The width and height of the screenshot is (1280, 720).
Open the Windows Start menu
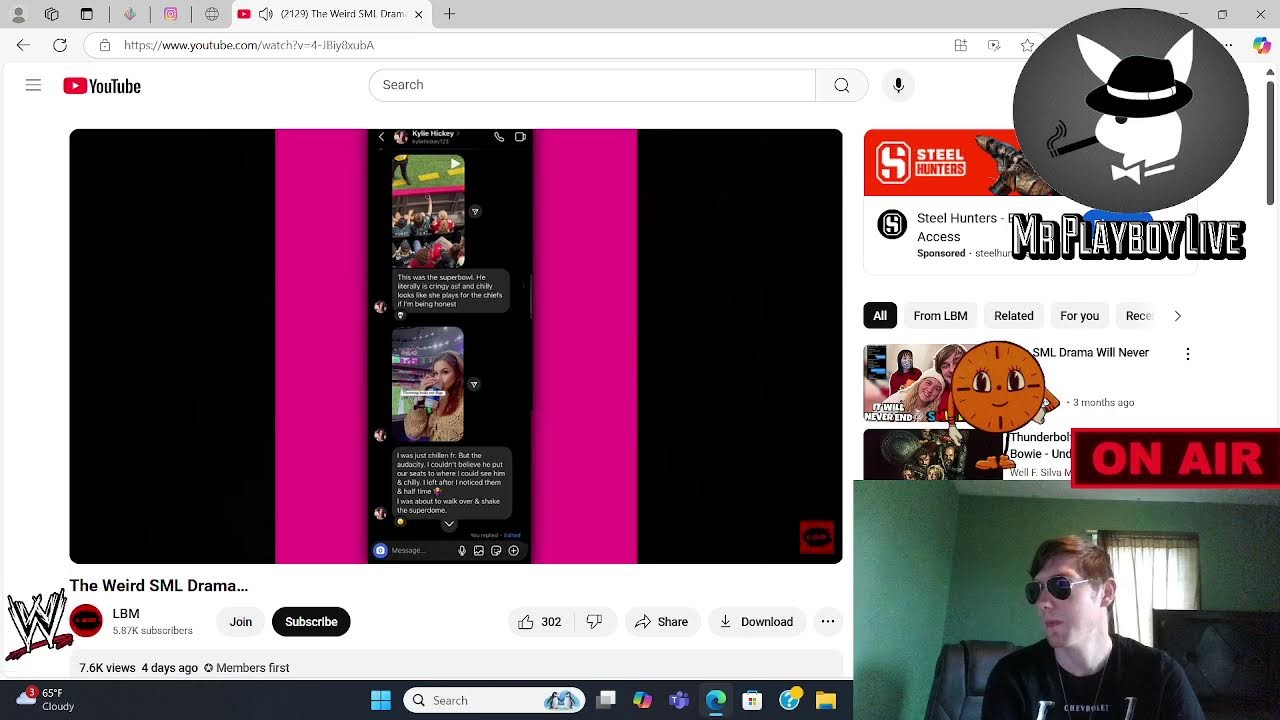[381, 700]
